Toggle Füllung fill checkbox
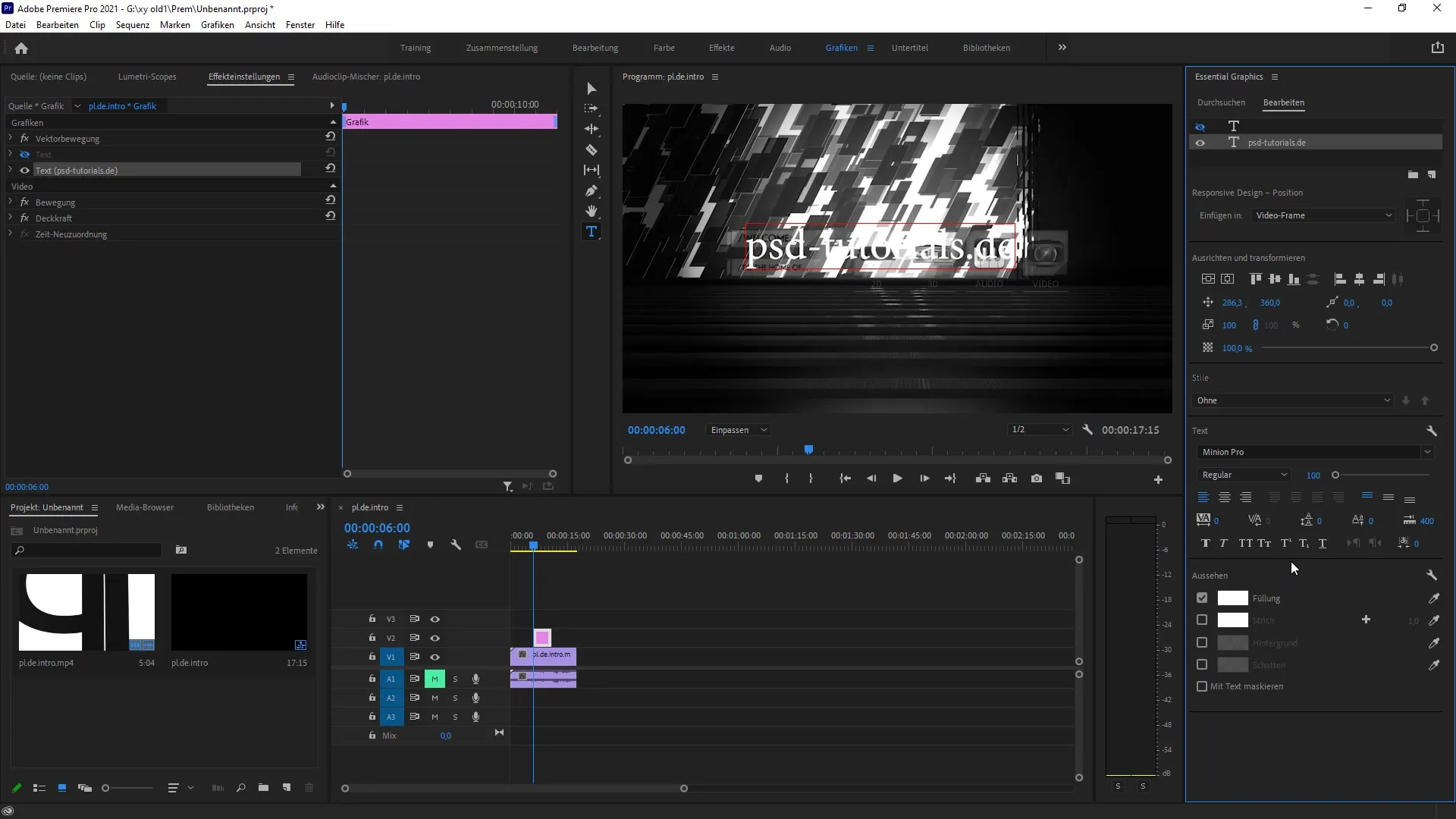 tap(1202, 598)
